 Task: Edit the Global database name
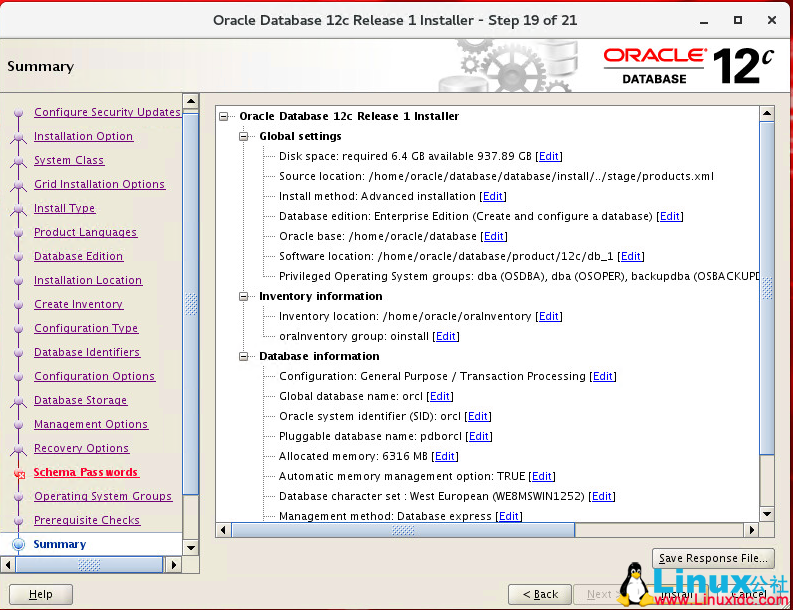tap(439, 397)
